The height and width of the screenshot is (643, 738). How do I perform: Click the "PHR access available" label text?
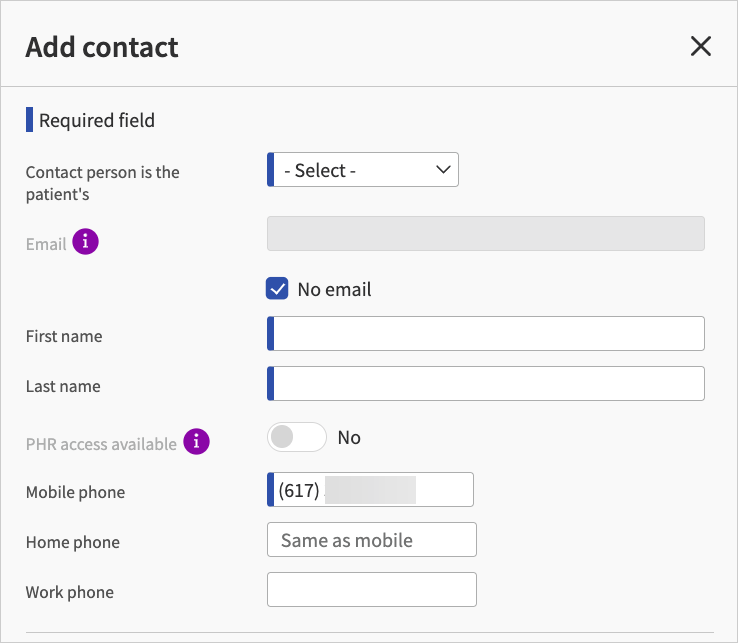pyautogui.click(x=101, y=444)
